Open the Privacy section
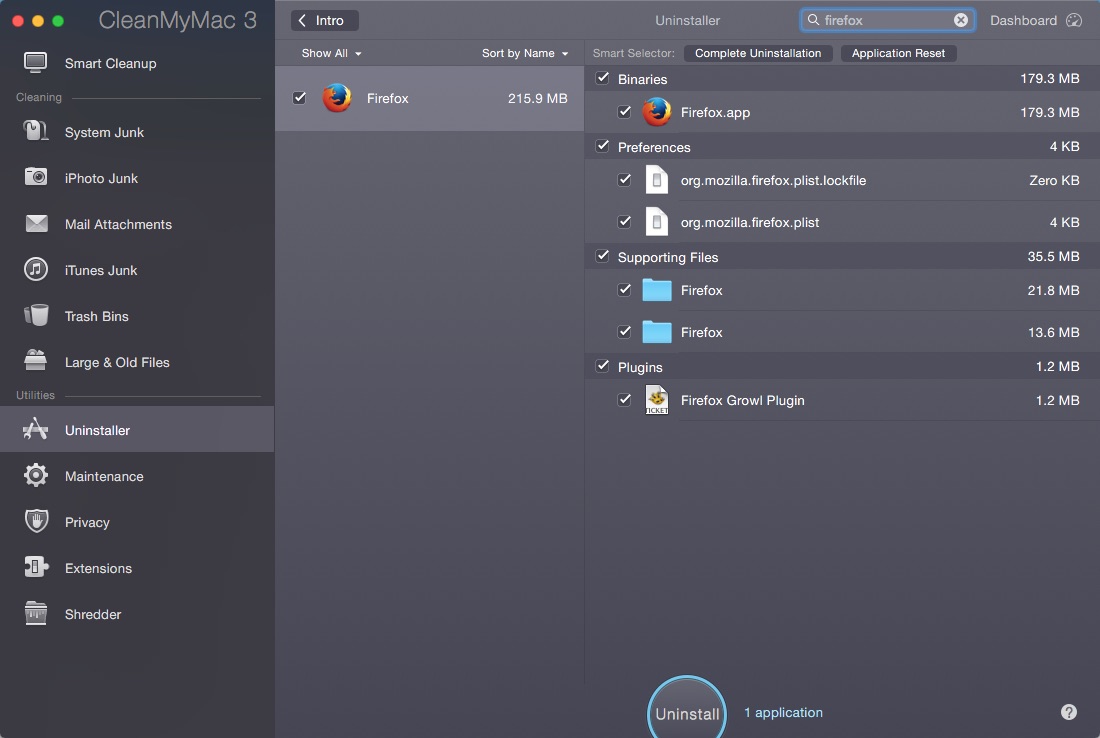This screenshot has height=738, width=1100. click(x=87, y=522)
